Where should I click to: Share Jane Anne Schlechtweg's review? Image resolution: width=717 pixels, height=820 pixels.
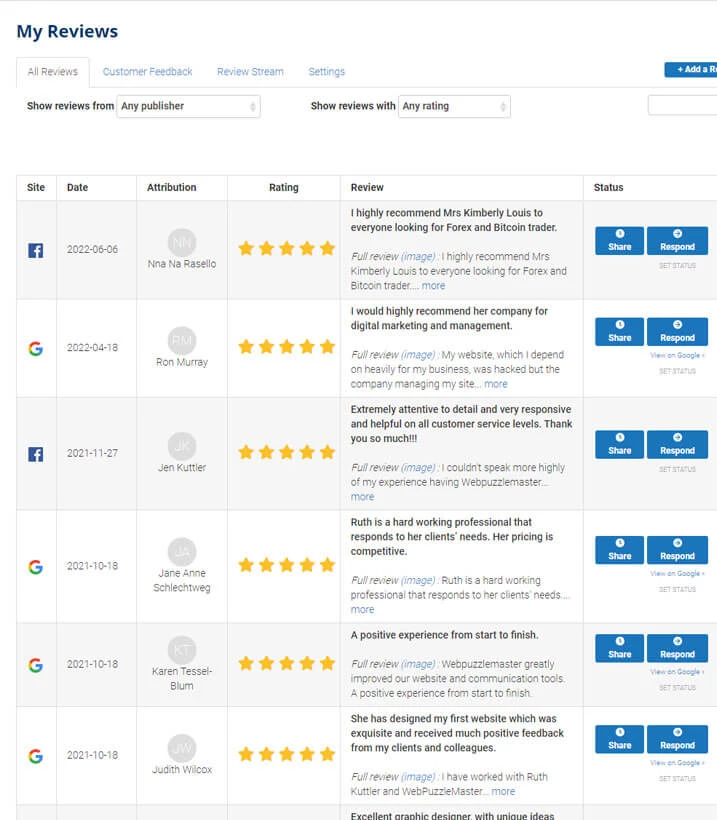click(x=619, y=550)
